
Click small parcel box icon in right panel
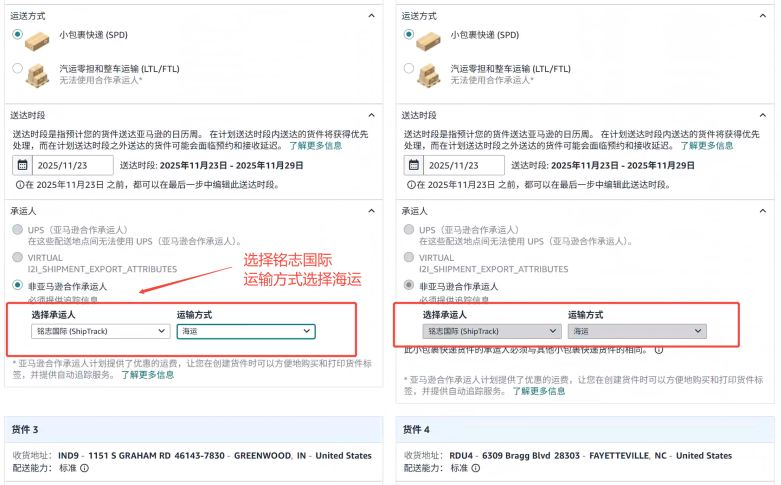tap(428, 41)
